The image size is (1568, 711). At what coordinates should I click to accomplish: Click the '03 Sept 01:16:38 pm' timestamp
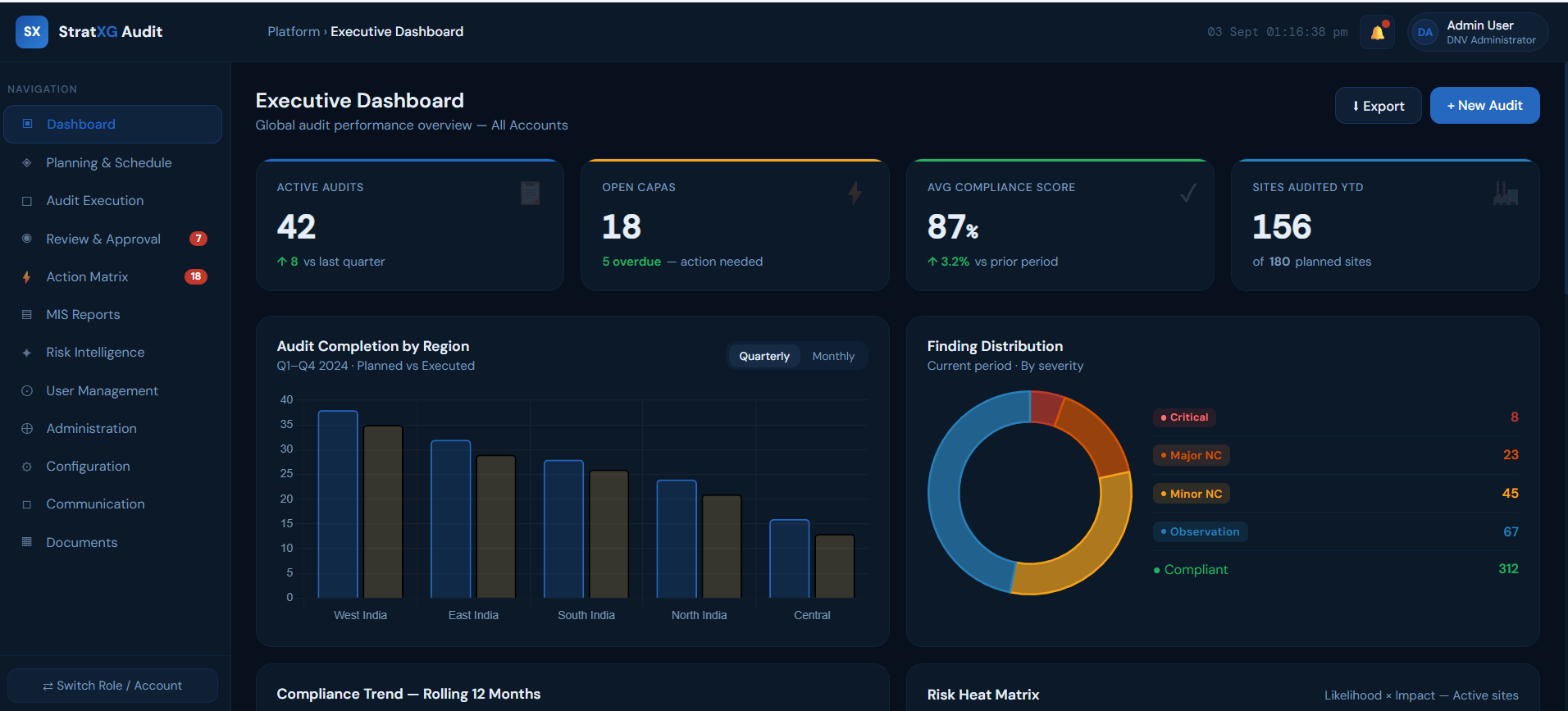1278,32
